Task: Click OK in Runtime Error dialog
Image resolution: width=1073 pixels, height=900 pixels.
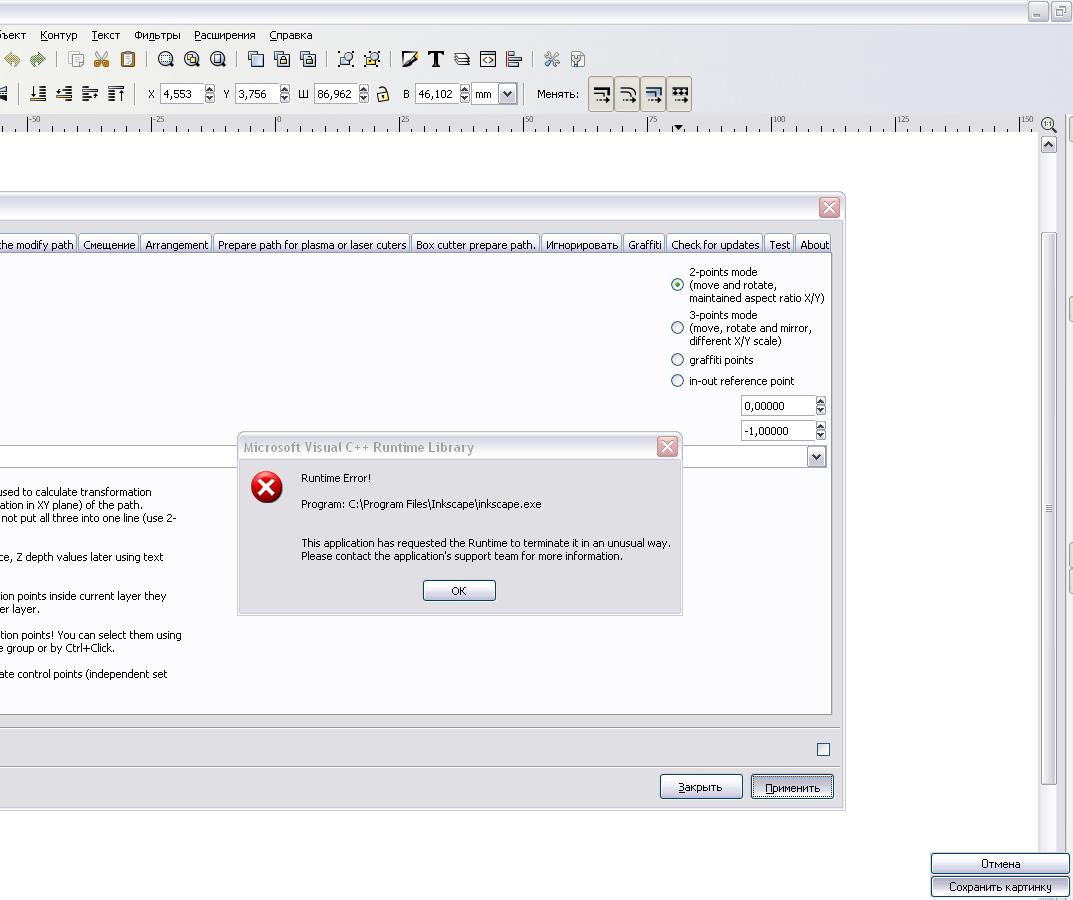Action: click(459, 591)
